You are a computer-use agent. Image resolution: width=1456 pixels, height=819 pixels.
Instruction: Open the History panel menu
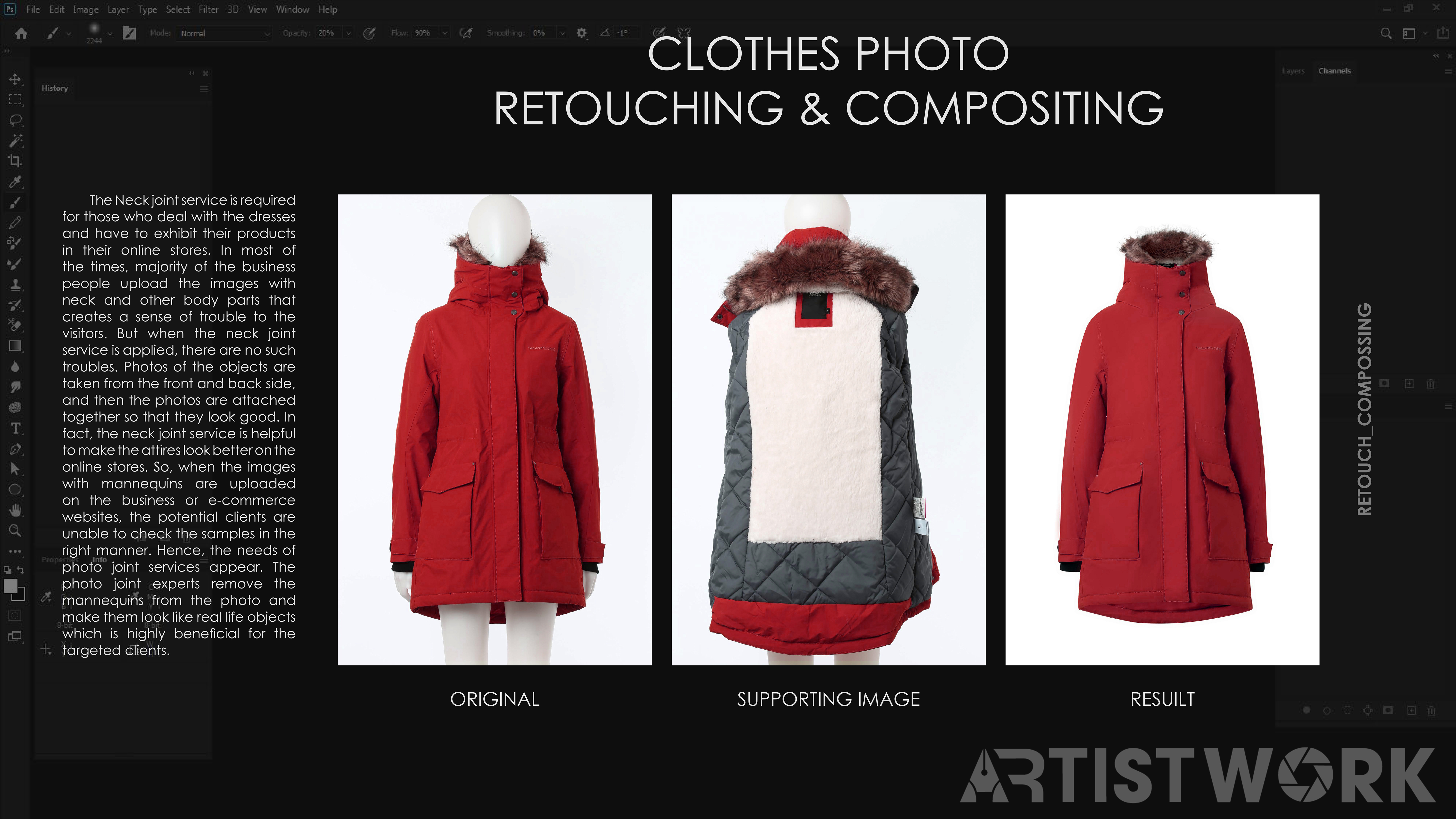pyautogui.click(x=204, y=89)
